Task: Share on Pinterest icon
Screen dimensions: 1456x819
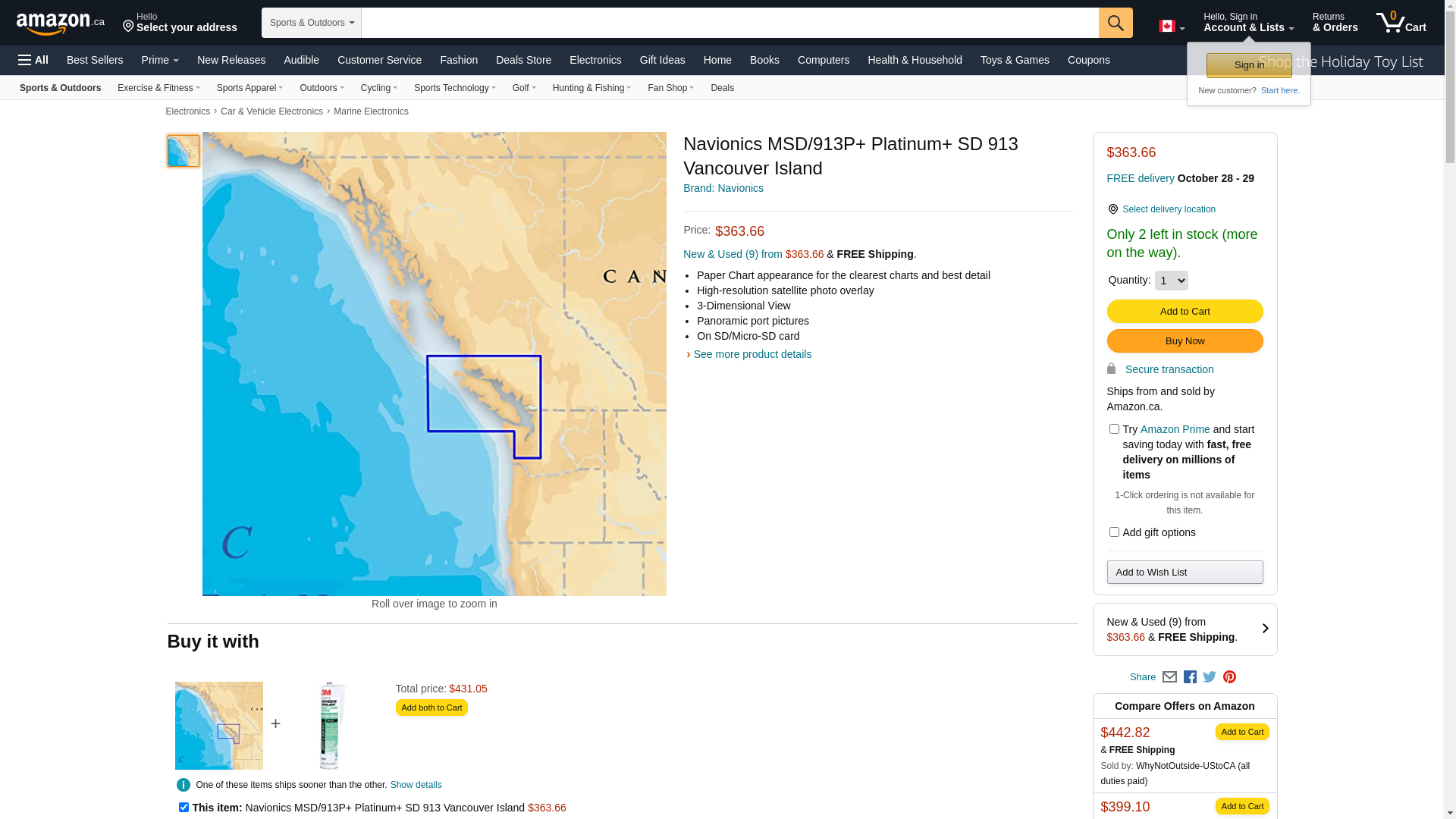Action: [x=1229, y=677]
